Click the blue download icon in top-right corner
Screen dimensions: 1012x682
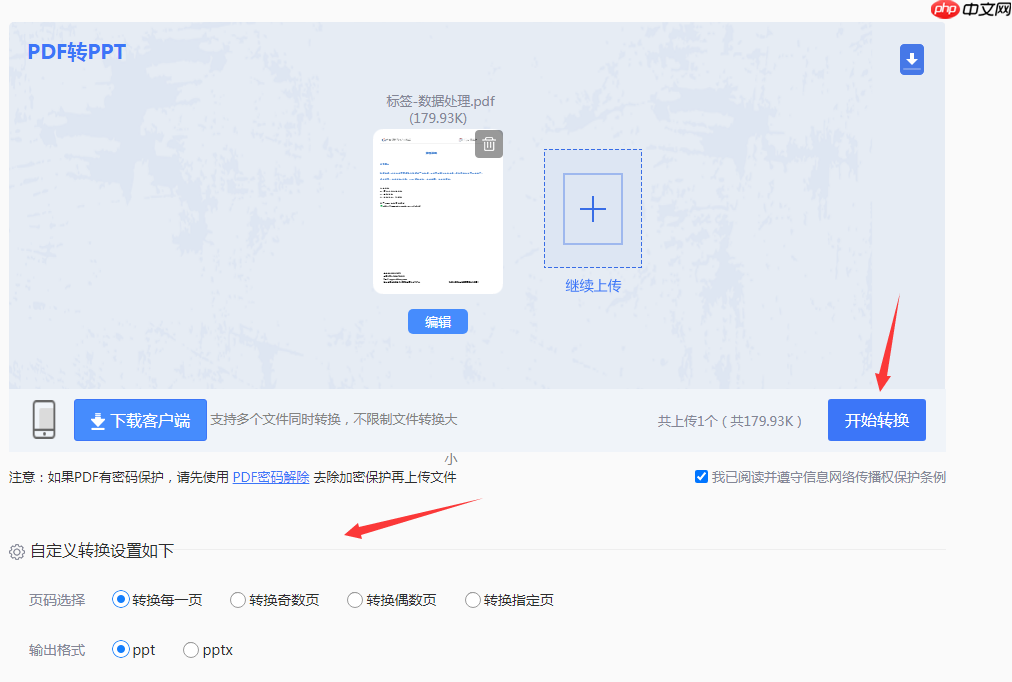(x=911, y=59)
